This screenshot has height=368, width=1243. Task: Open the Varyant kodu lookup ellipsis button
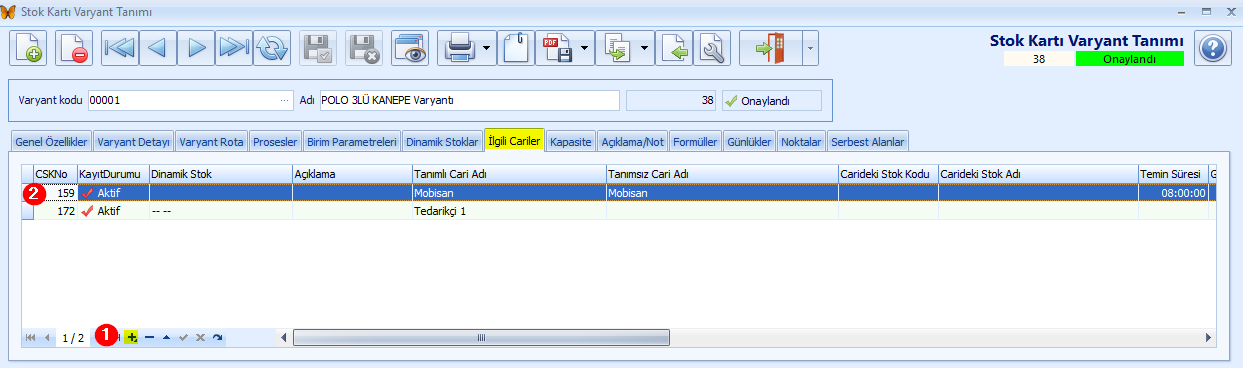pyautogui.click(x=285, y=100)
